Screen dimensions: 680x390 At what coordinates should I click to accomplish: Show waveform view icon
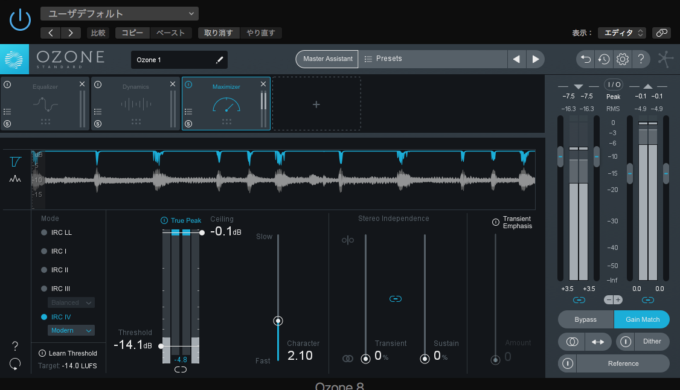(15, 178)
